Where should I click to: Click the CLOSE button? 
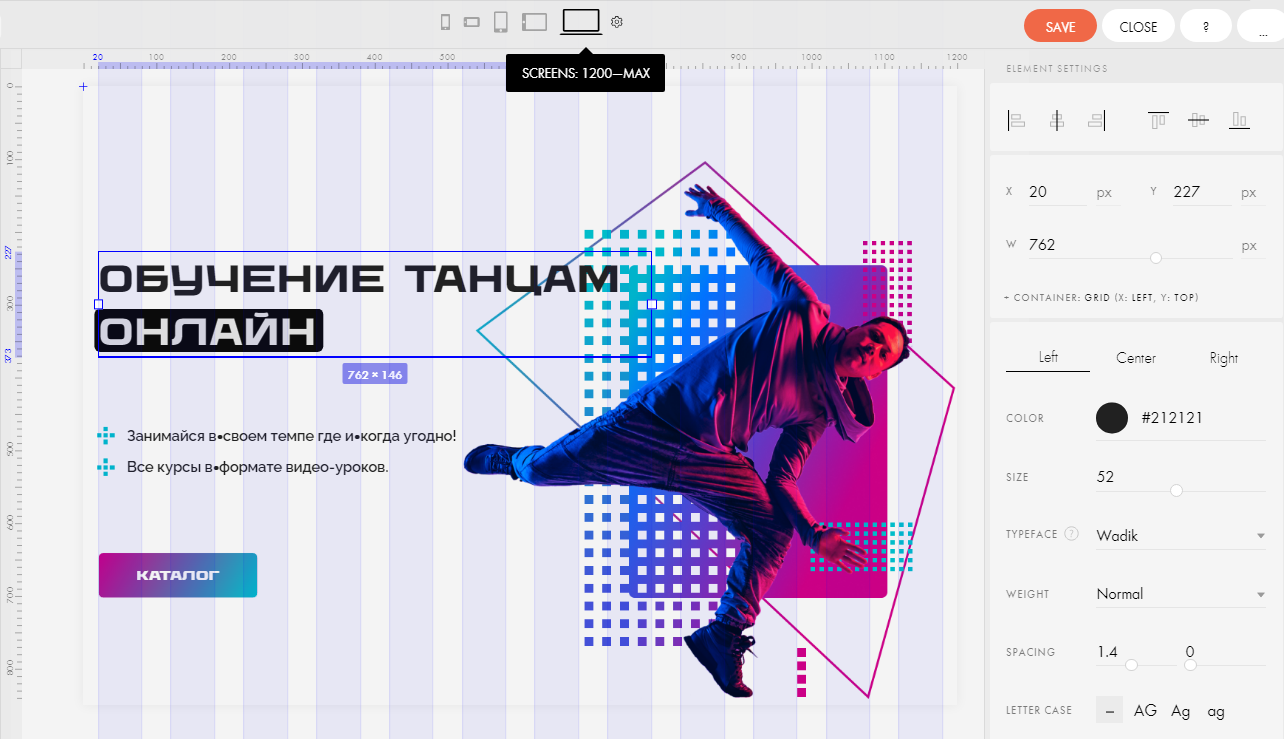click(1138, 27)
